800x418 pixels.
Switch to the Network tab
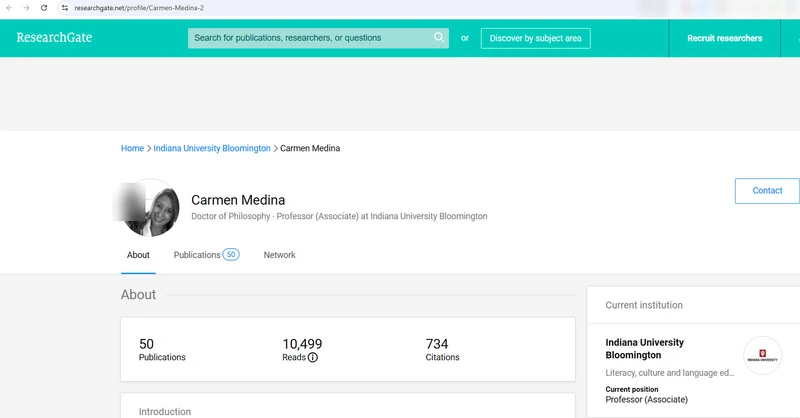point(279,255)
